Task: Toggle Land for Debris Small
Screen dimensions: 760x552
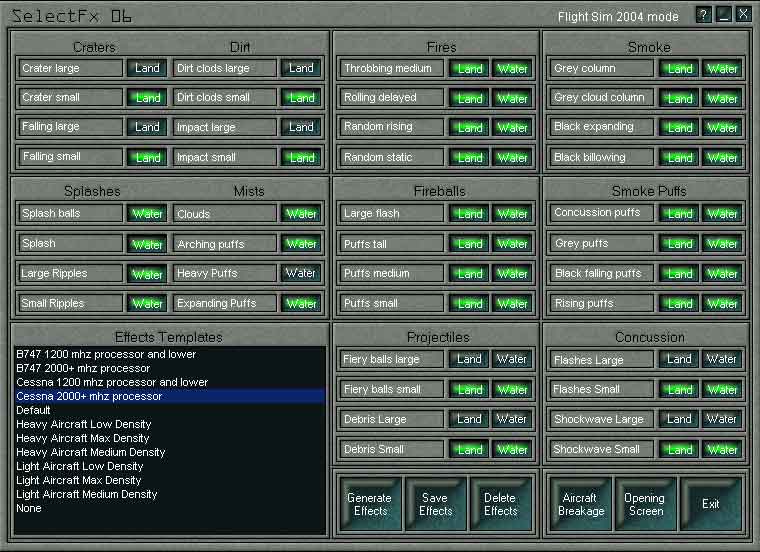Action: tap(469, 449)
